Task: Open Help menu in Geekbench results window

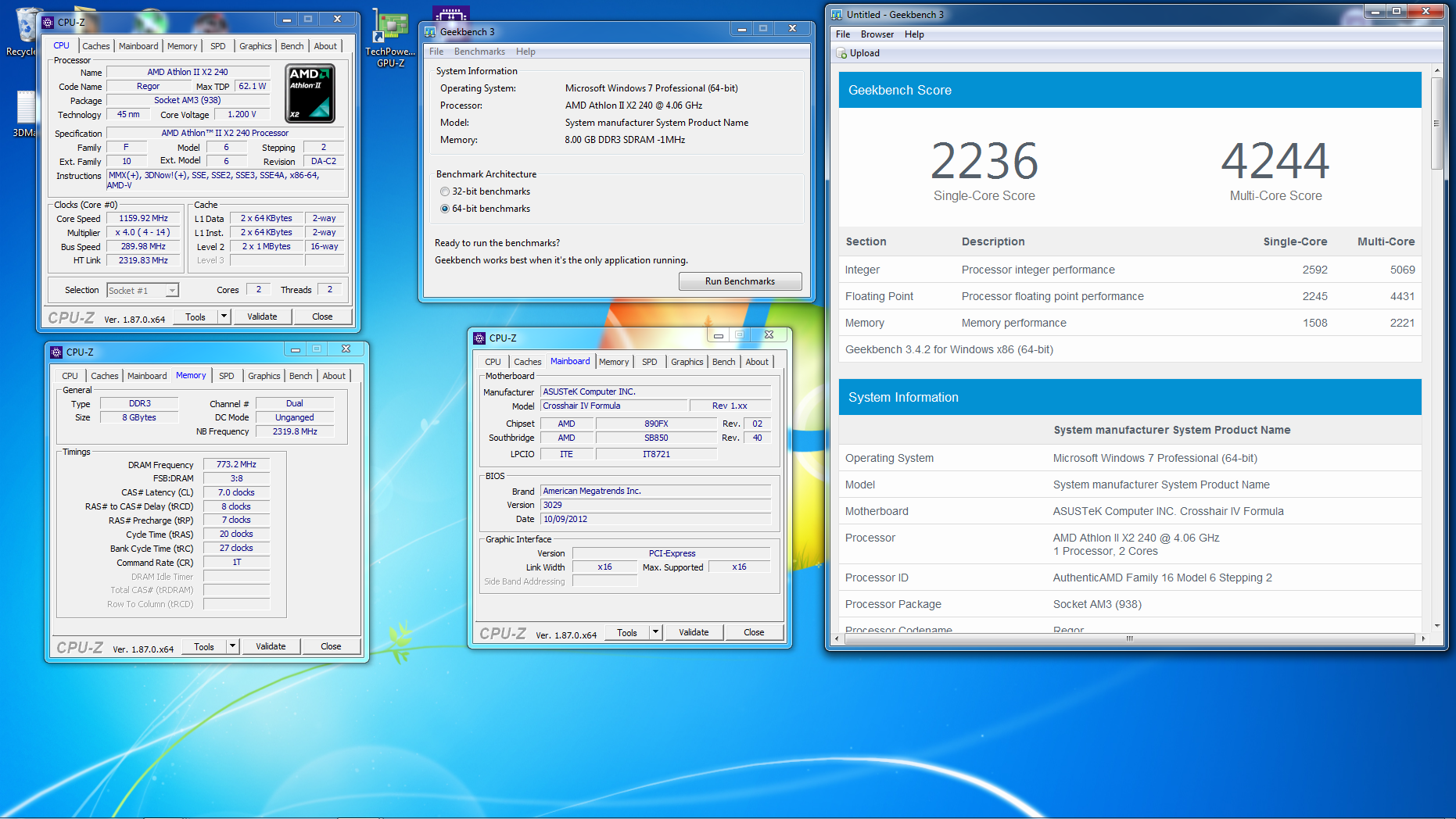Action: click(x=914, y=34)
